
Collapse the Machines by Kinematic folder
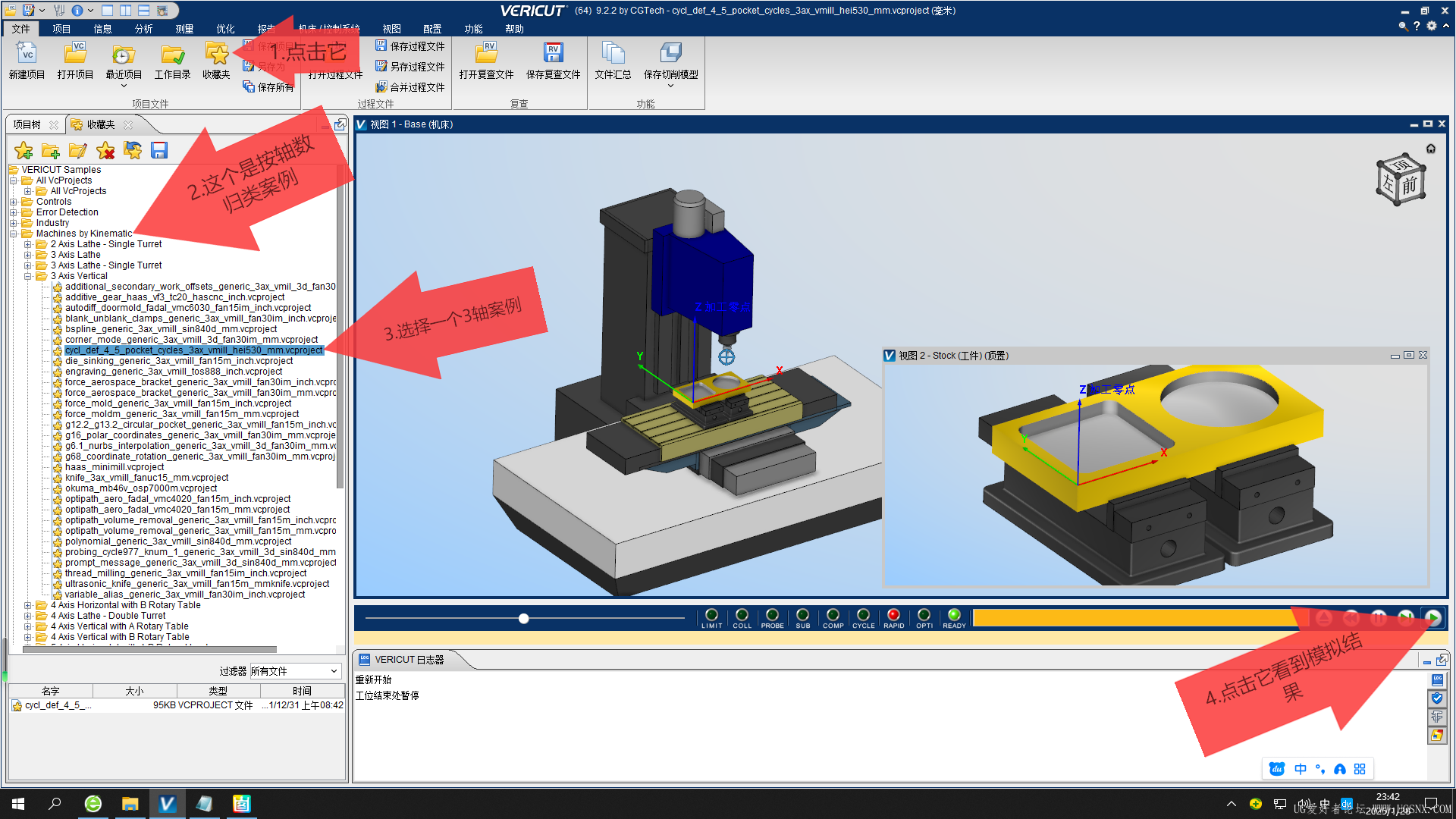click(x=14, y=234)
